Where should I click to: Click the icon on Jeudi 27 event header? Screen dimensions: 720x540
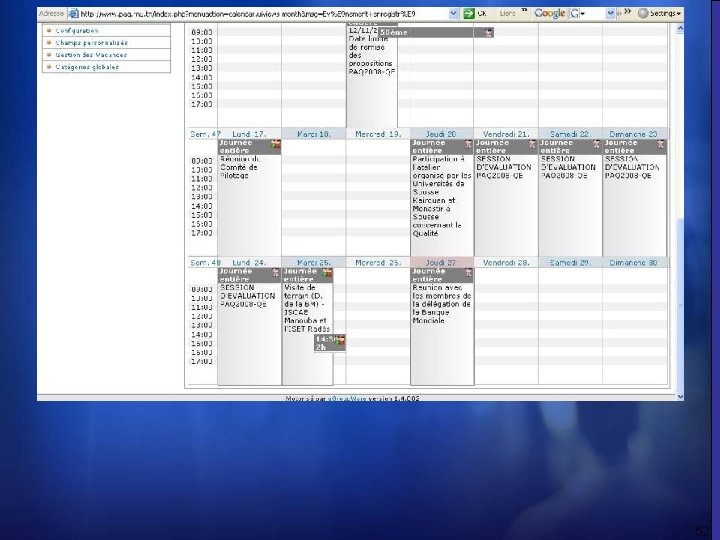pyautogui.click(x=468, y=273)
